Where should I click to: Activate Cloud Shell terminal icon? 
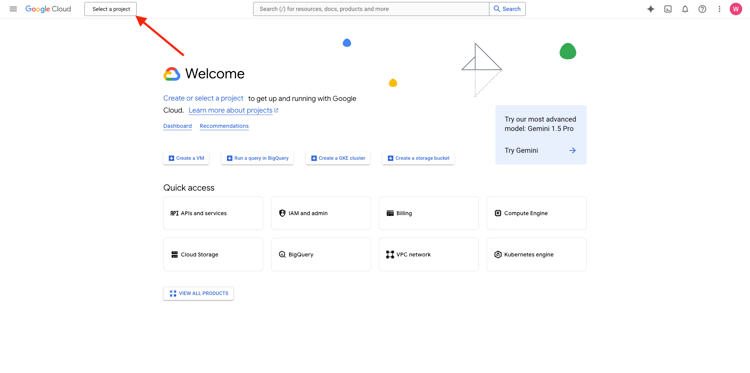click(x=668, y=9)
